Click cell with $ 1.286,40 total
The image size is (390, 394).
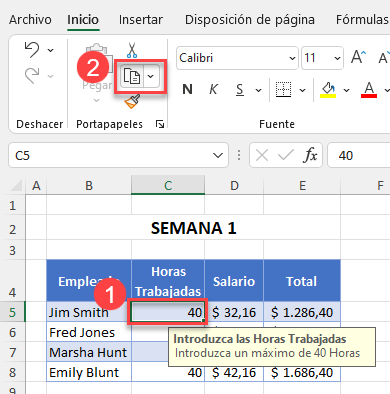302,312
